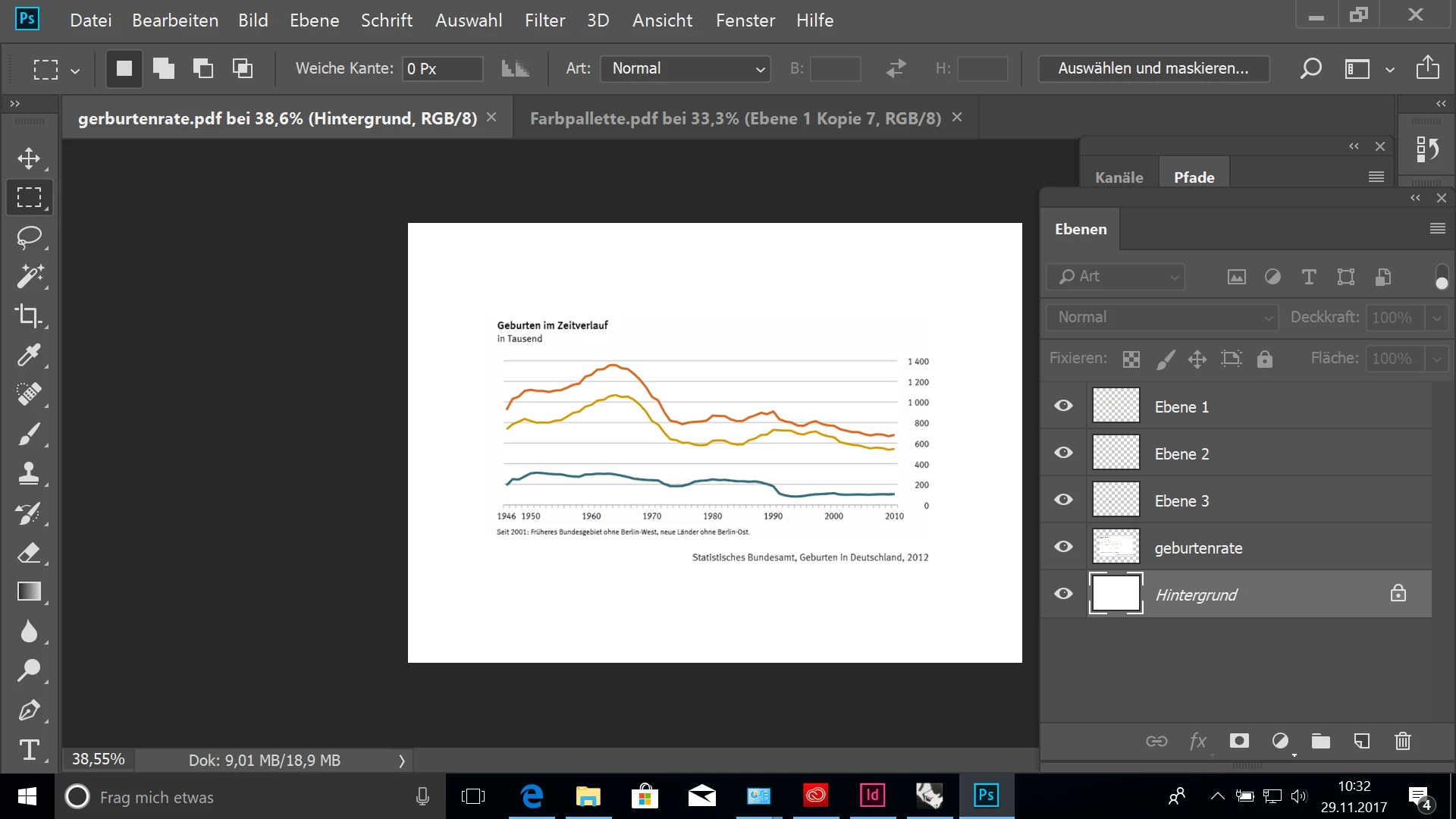Select the Clone Stamp tool
Screen dimensions: 1456x819
click(29, 473)
